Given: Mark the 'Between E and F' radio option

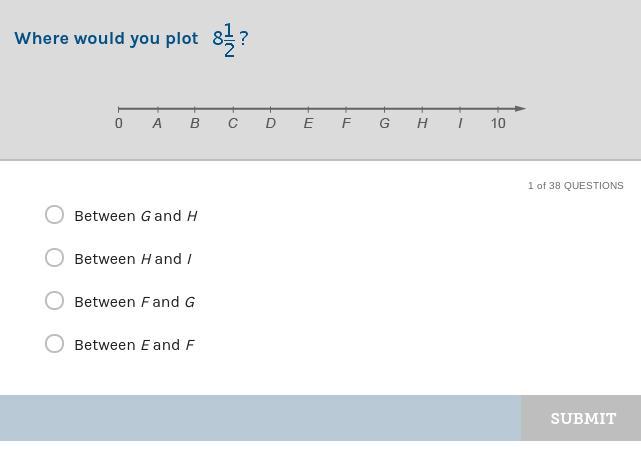Looking at the screenshot, I should 55,344.
